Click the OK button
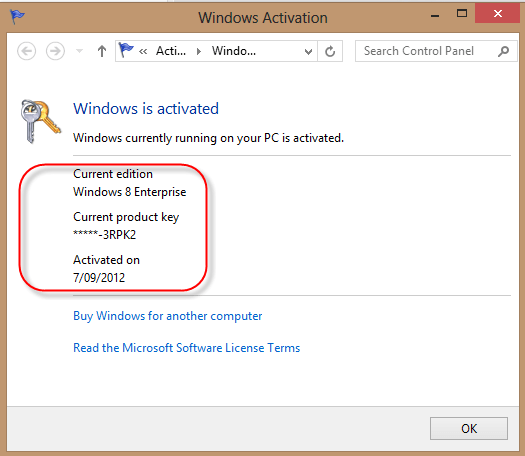 pos(469,429)
